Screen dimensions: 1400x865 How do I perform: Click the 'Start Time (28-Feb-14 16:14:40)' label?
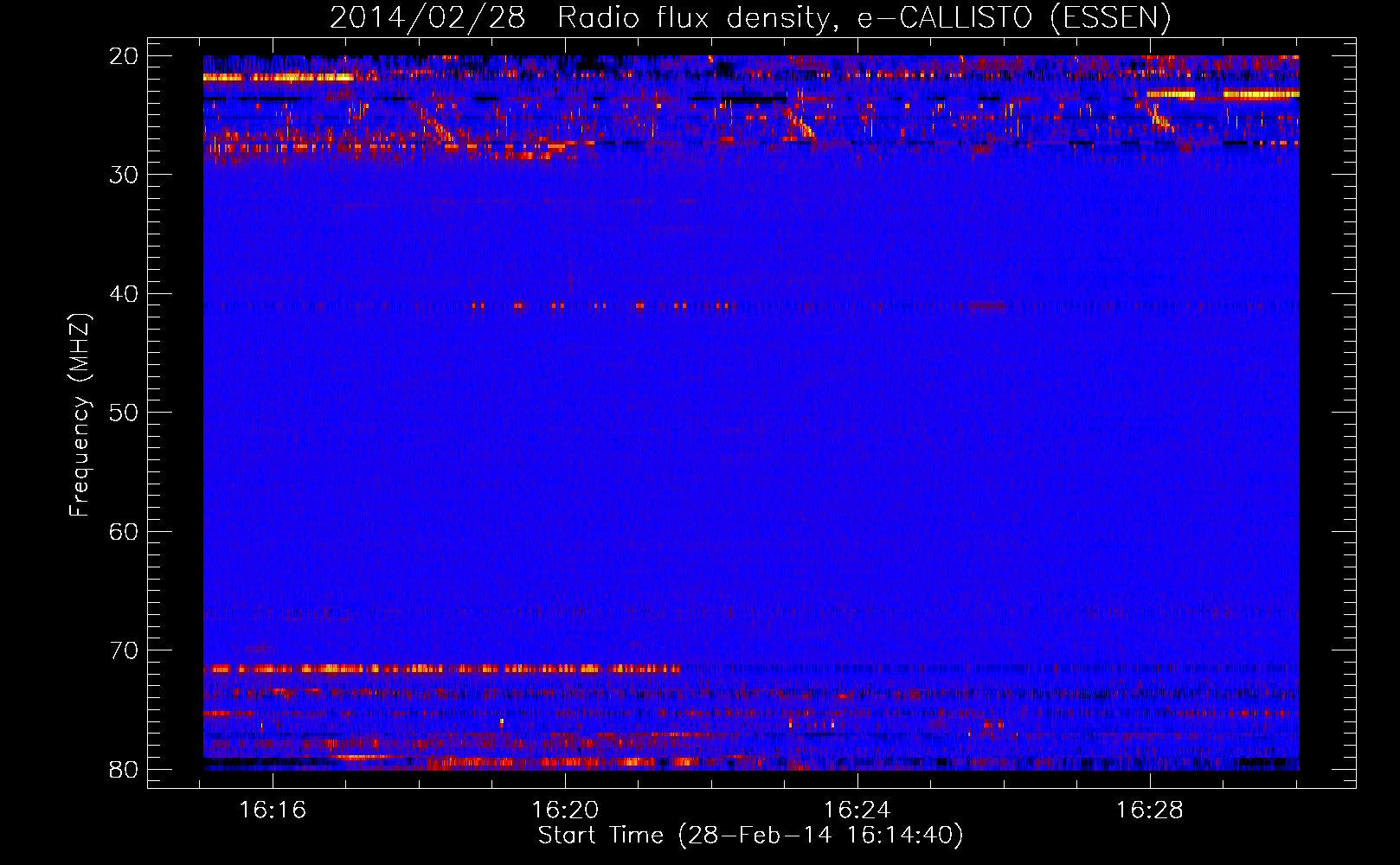pyautogui.click(x=750, y=836)
